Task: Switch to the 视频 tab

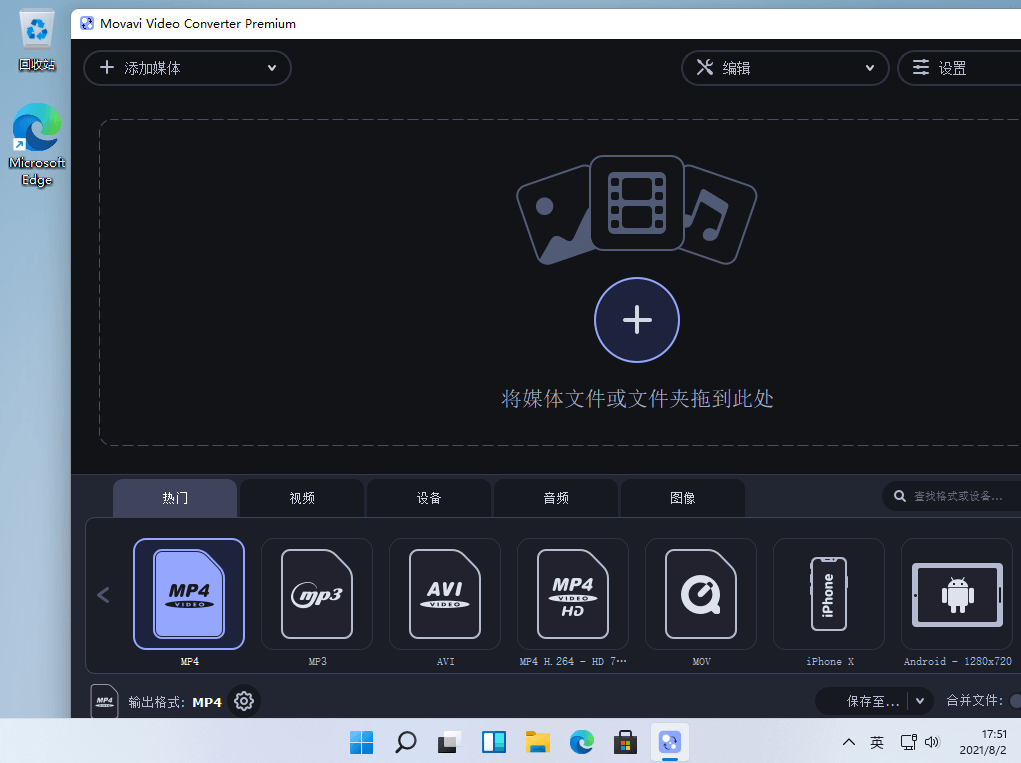Action: pyautogui.click(x=302, y=498)
